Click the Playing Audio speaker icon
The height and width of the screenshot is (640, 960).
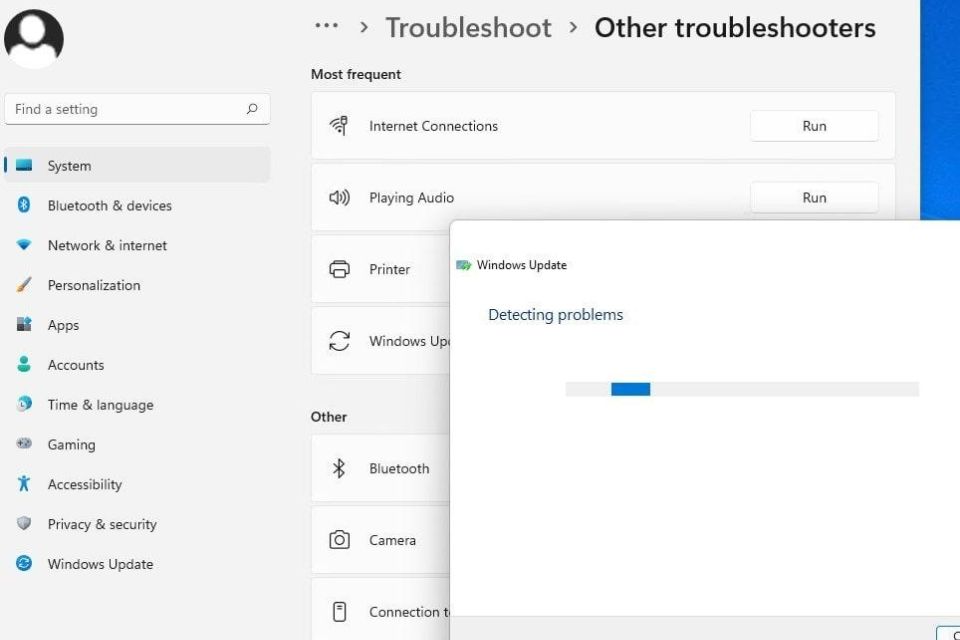click(x=339, y=197)
